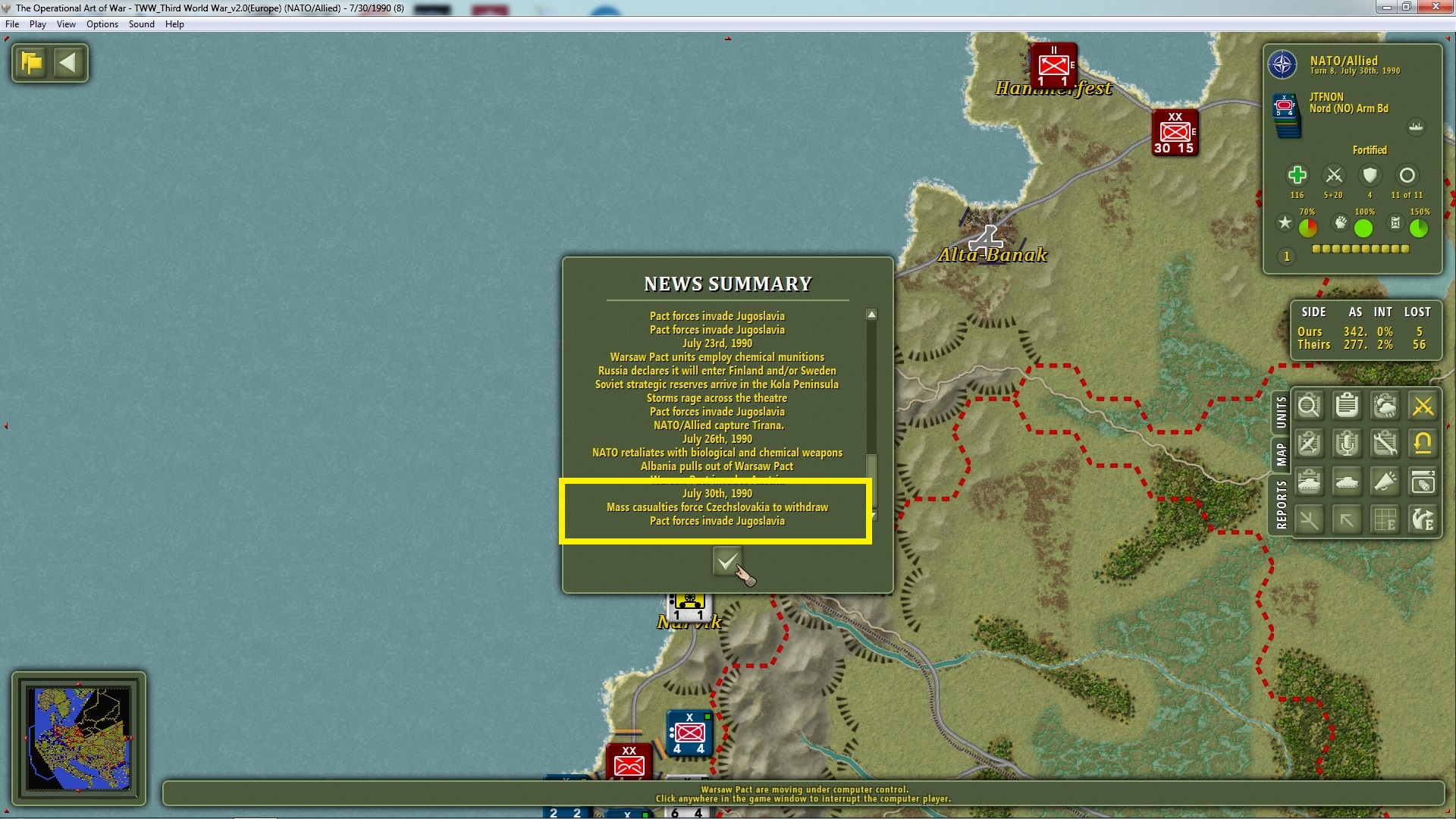
Task: Click the diagonal arrow icon in reports panel
Action: [1347, 519]
